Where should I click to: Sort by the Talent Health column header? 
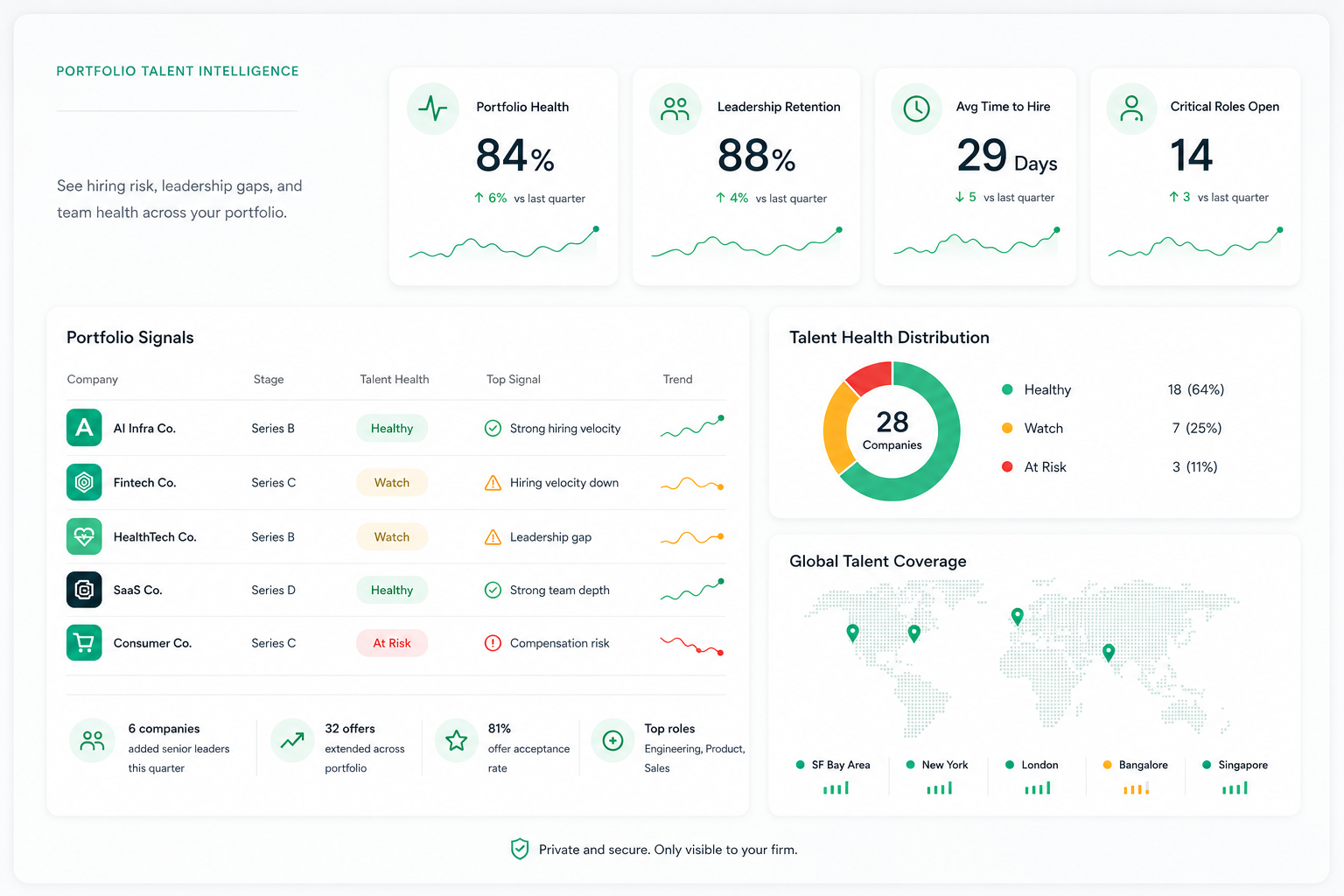(395, 379)
